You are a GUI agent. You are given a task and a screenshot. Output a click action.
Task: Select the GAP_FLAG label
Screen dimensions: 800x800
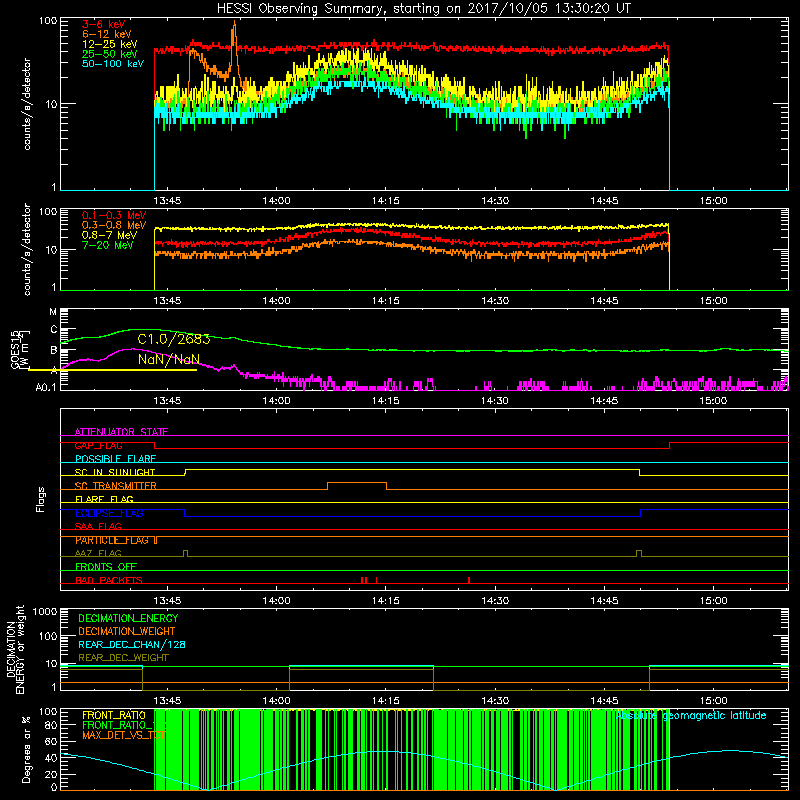coord(98,445)
